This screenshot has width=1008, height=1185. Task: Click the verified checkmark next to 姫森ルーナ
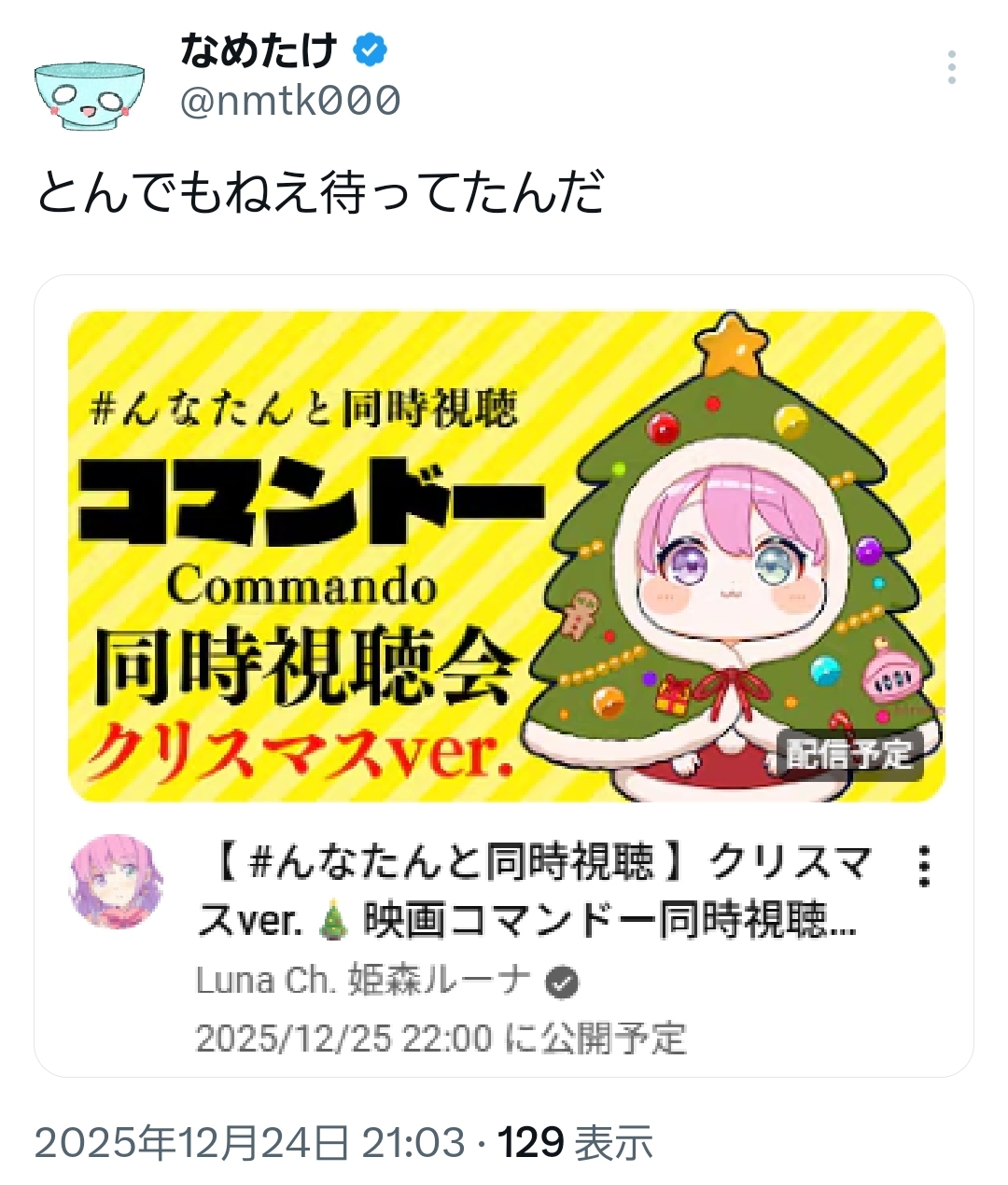(562, 983)
